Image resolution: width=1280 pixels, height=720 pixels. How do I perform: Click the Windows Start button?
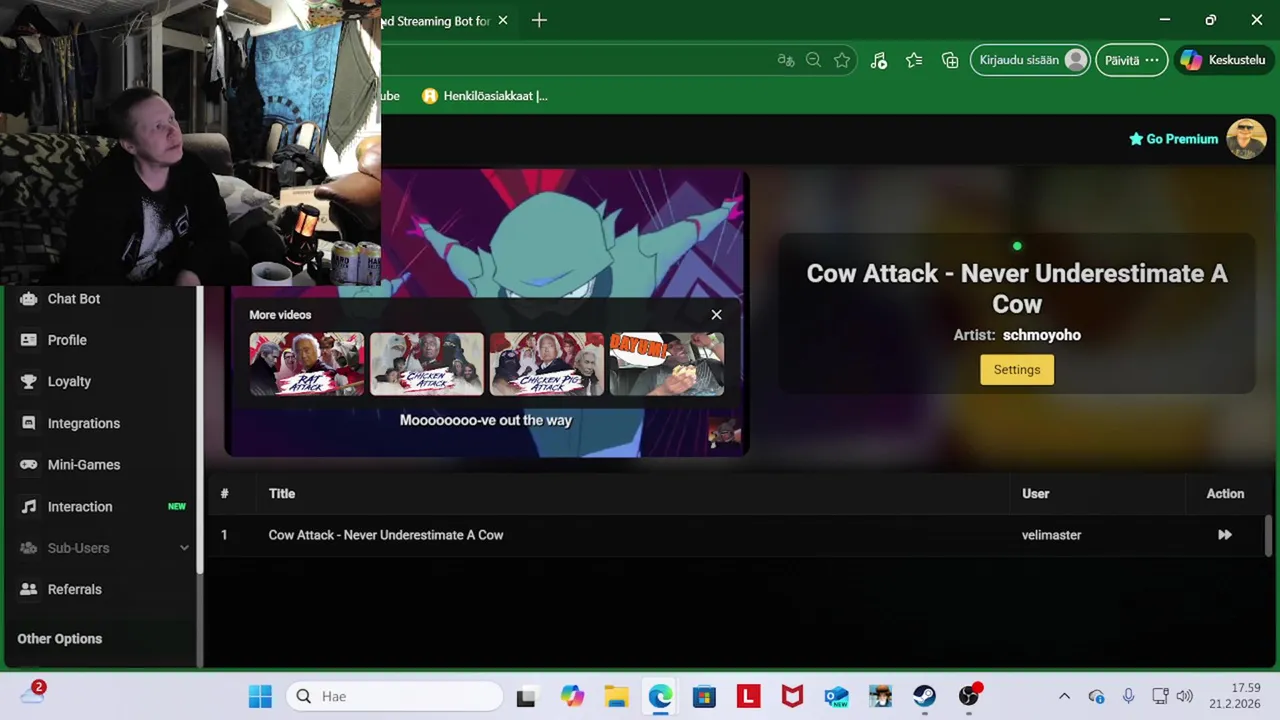coord(260,696)
